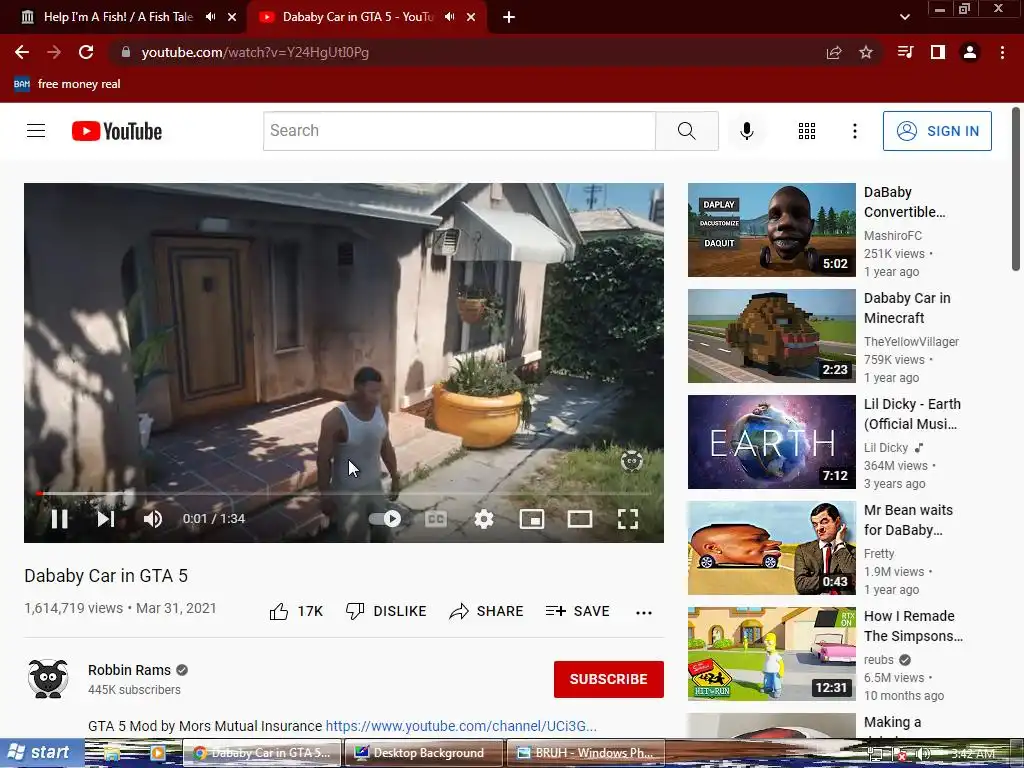SUBSCRIBE to Robbin Rams
Viewport: 1024px width, 768px height.
point(609,679)
